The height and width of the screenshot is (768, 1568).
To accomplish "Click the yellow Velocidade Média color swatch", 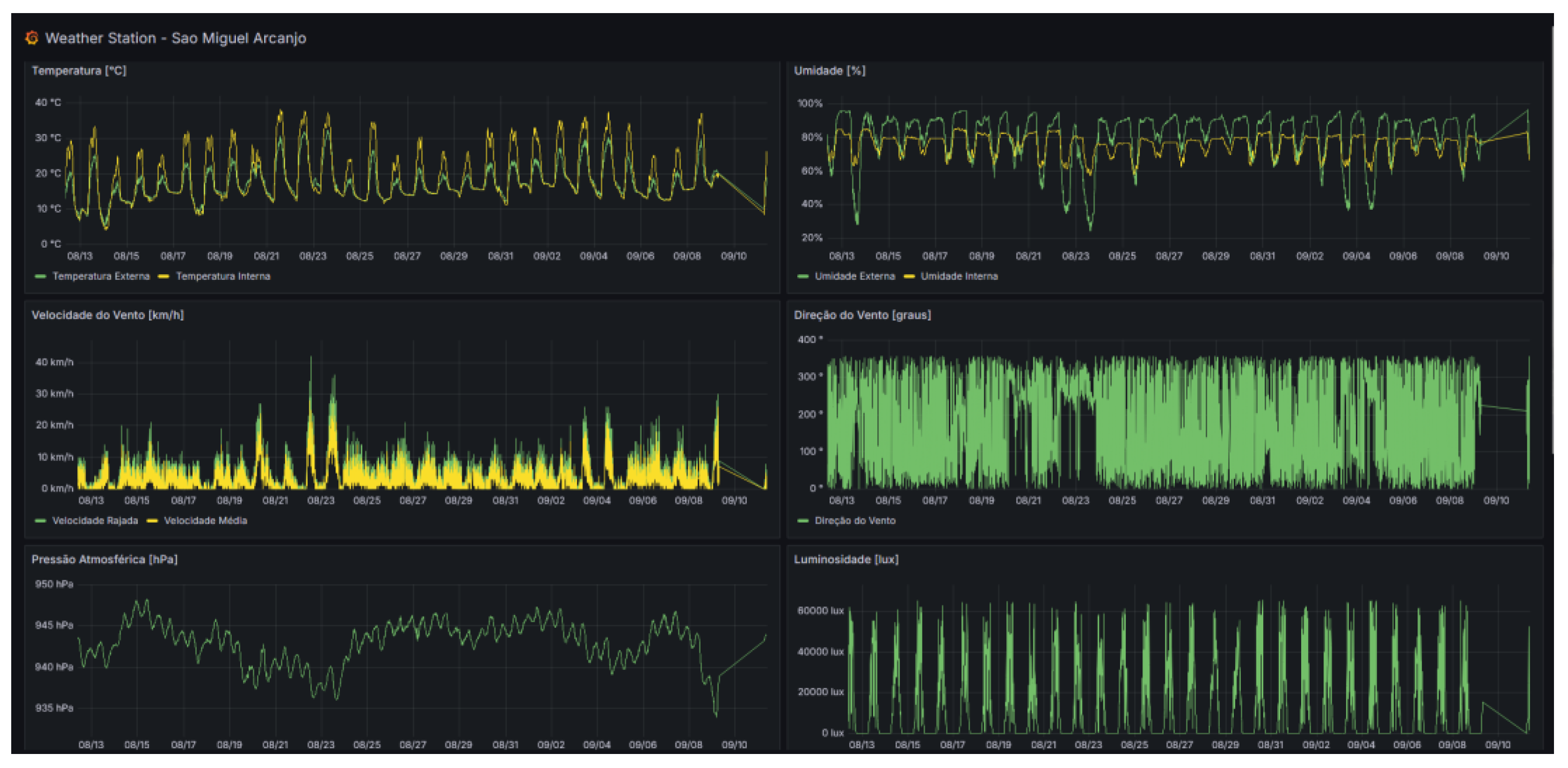I will 152,520.
